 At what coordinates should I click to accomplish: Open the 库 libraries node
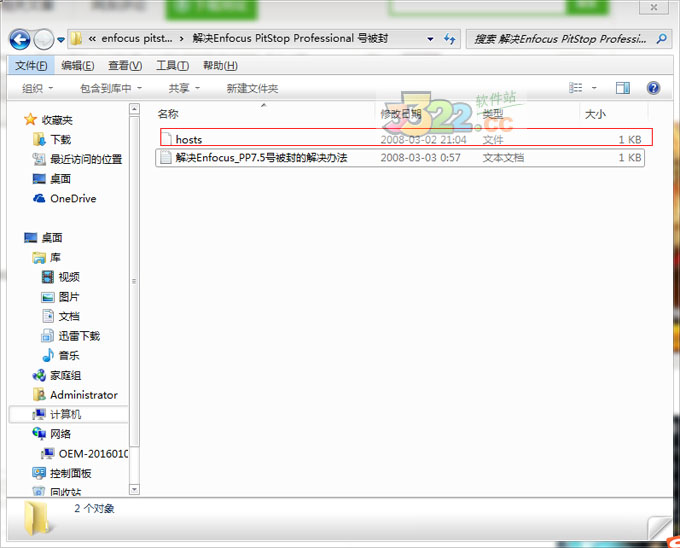click(55, 258)
